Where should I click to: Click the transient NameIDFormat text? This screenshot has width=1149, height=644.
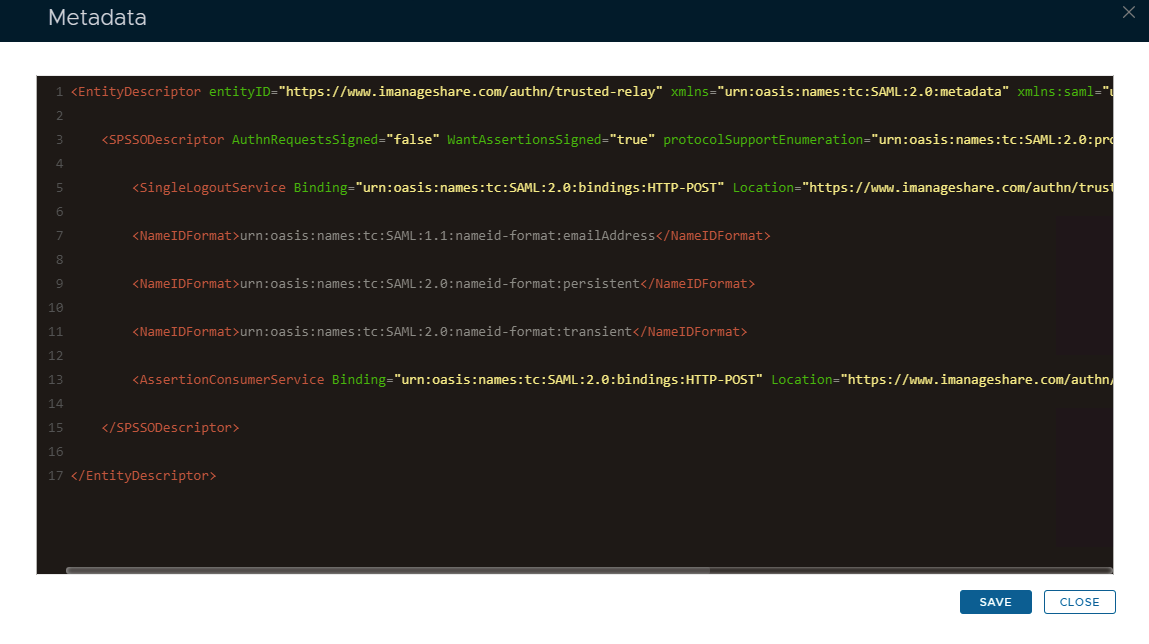pyautogui.click(x=434, y=332)
